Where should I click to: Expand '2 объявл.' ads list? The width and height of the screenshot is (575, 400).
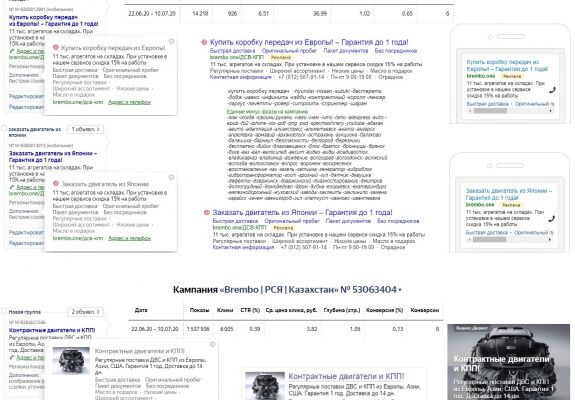85,312
